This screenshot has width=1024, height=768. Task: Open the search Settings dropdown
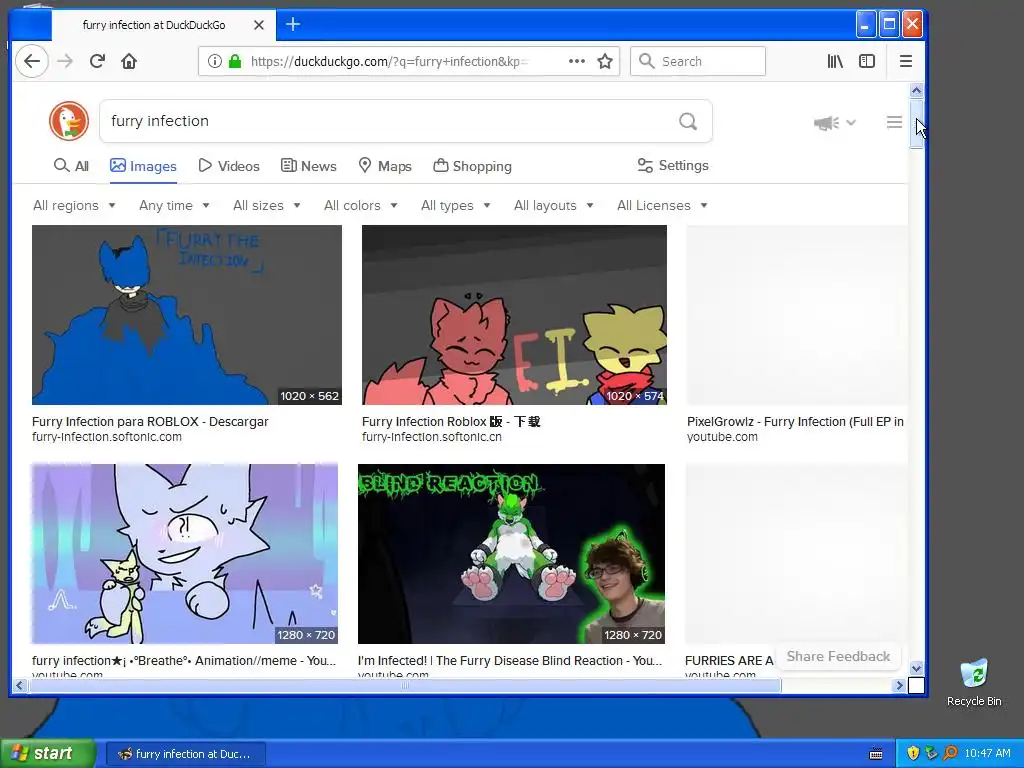pyautogui.click(x=673, y=165)
